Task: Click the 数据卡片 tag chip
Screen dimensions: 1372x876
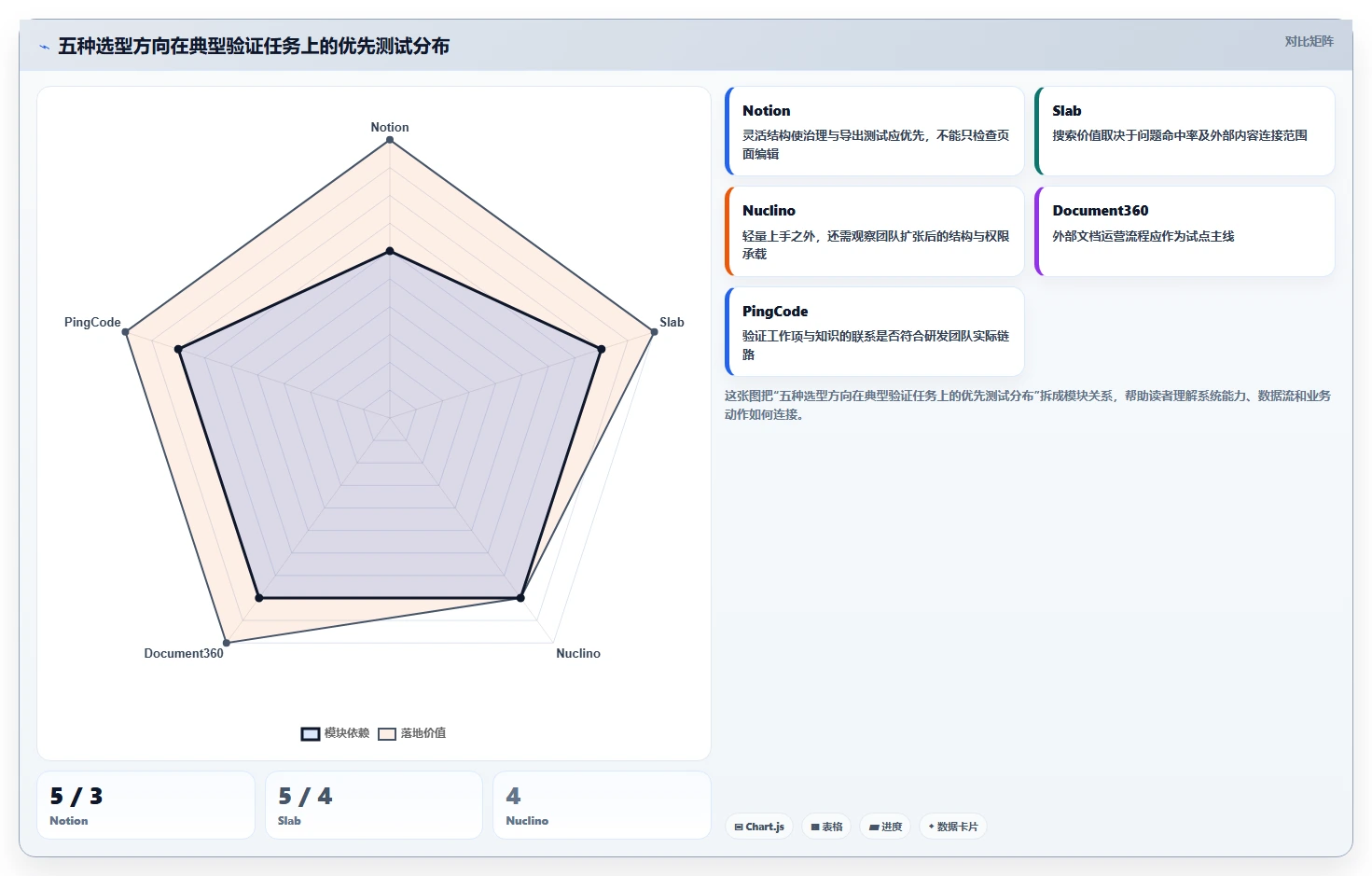Action: 953,827
